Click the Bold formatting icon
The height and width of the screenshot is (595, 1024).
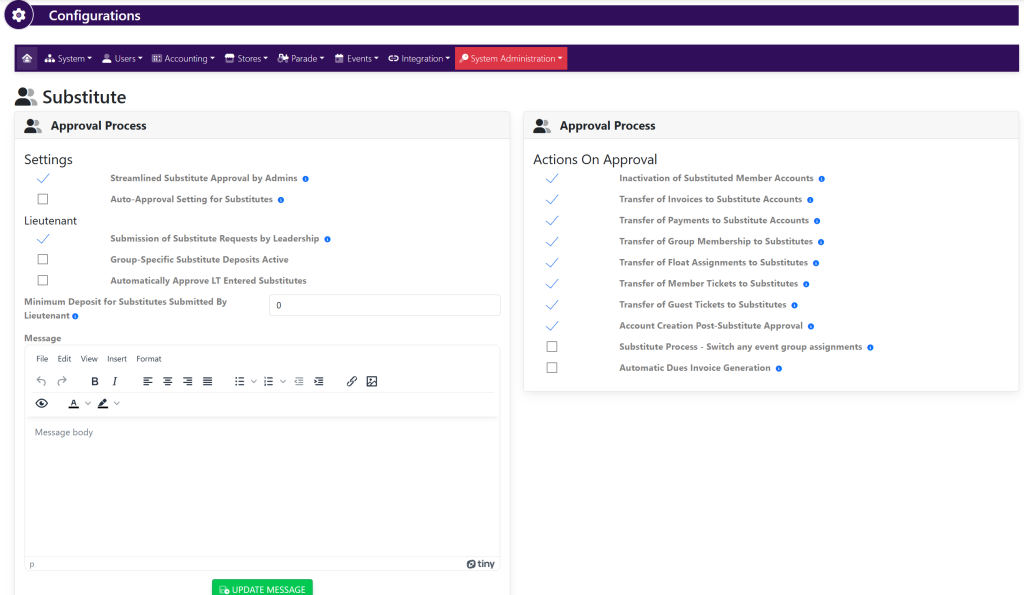coord(95,381)
